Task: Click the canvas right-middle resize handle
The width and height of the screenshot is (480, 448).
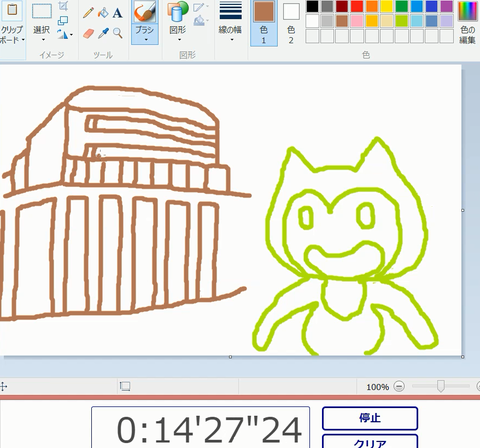Action: pyautogui.click(x=463, y=210)
